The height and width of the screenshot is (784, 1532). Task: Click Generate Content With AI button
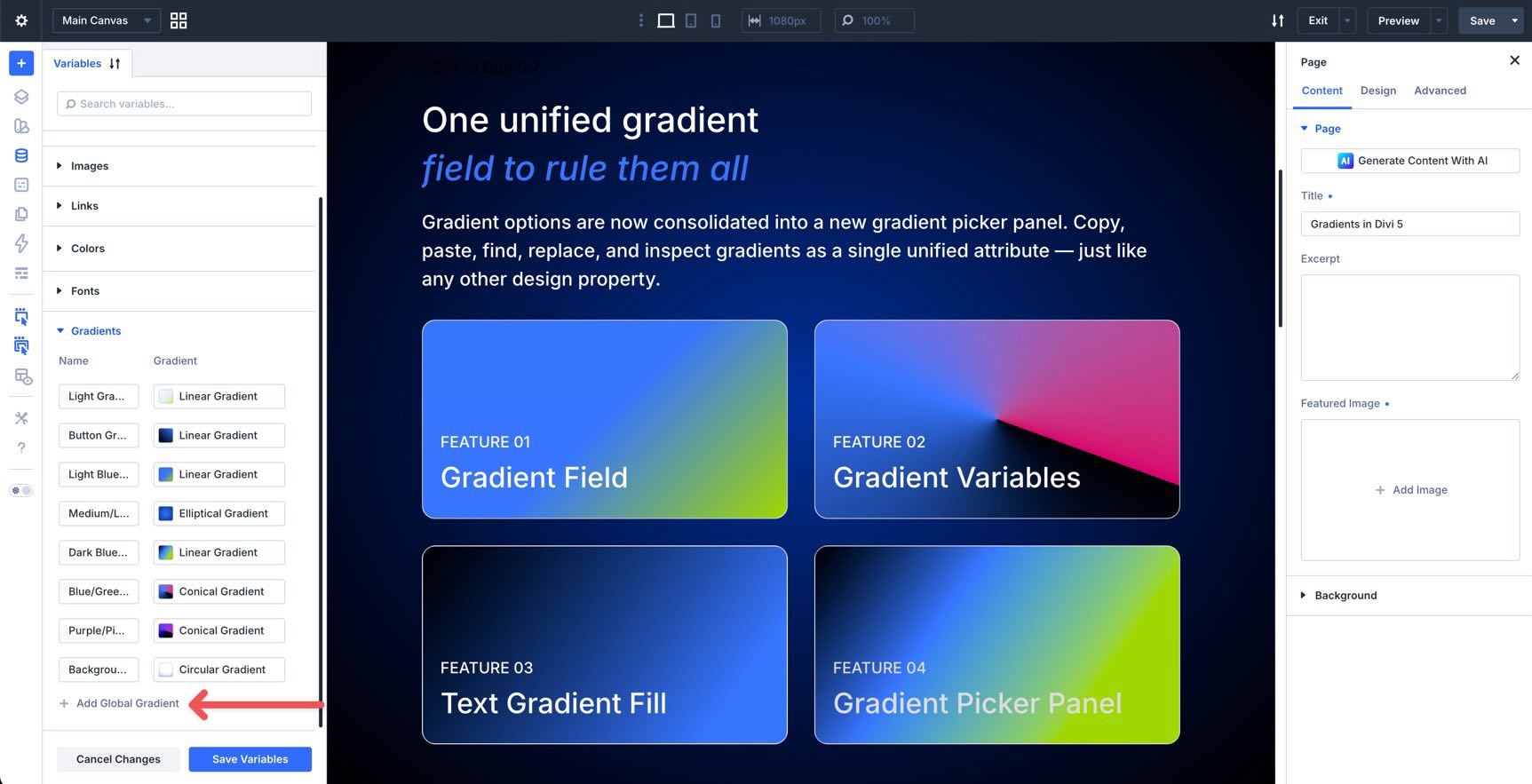pyautogui.click(x=1409, y=161)
